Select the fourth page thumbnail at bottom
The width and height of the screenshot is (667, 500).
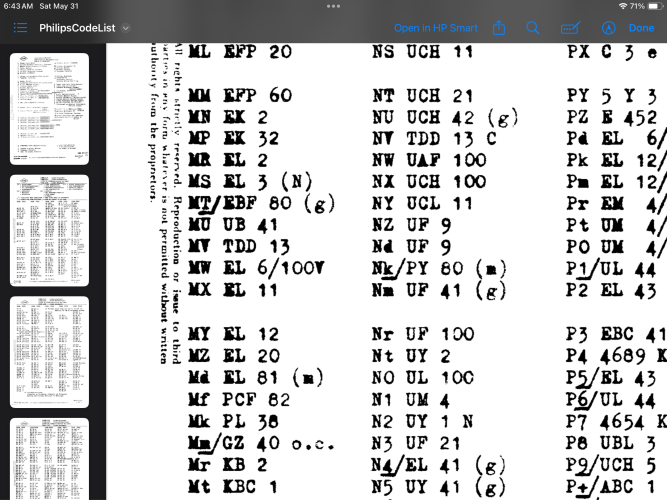tap(49, 459)
